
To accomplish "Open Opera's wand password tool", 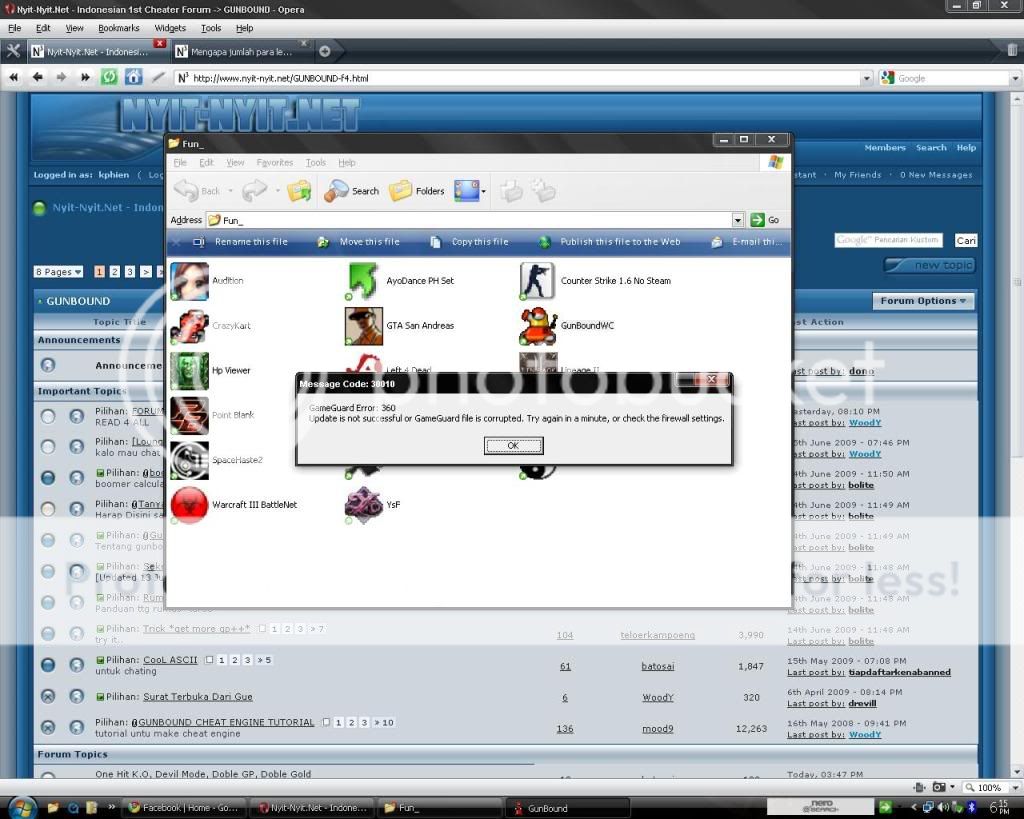I will tap(158, 78).
